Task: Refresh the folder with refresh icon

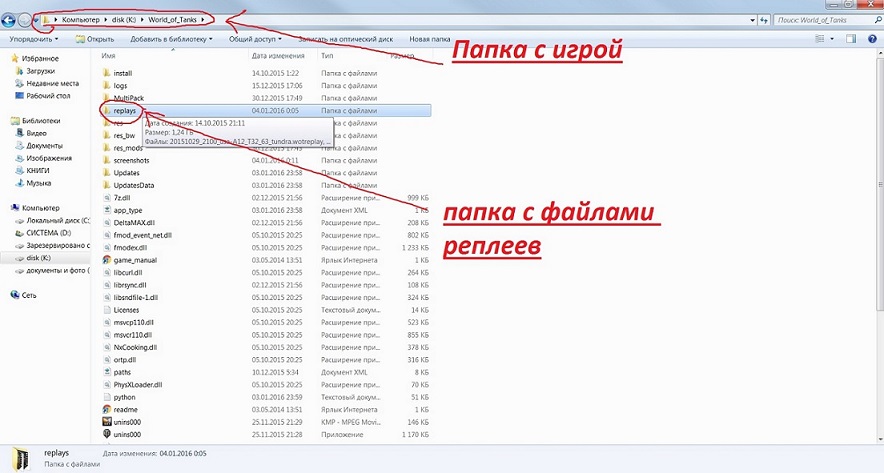Action: tap(764, 20)
